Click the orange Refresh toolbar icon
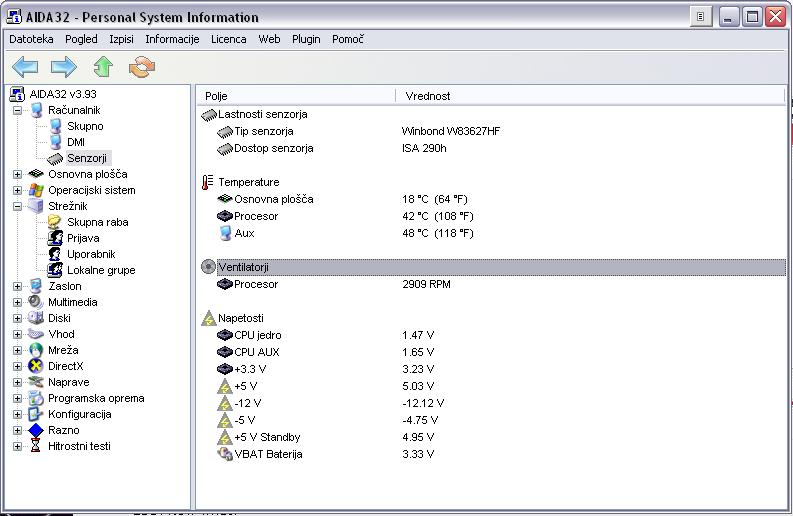 [142, 67]
